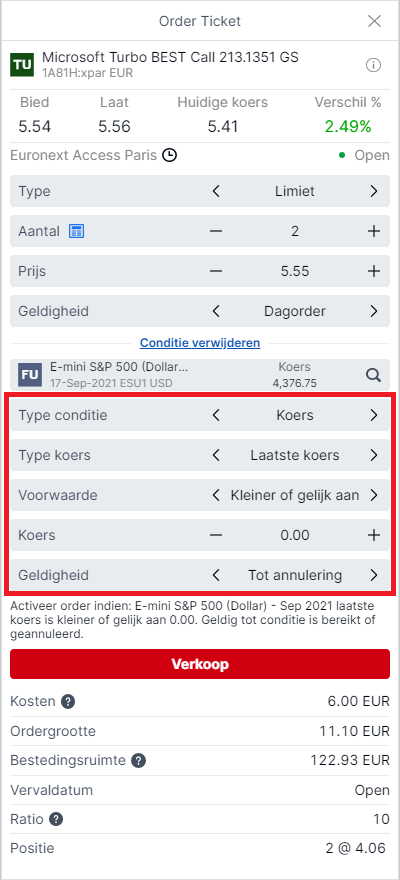Open the Aantal quantity calculator icon
Screen dimensions: 400x880
tap(76, 231)
